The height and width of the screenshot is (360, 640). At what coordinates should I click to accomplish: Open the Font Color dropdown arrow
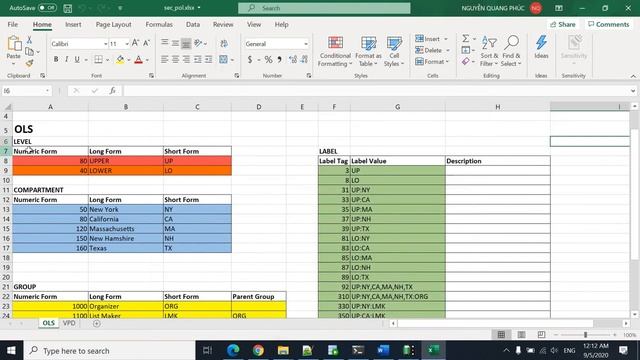pos(147,60)
